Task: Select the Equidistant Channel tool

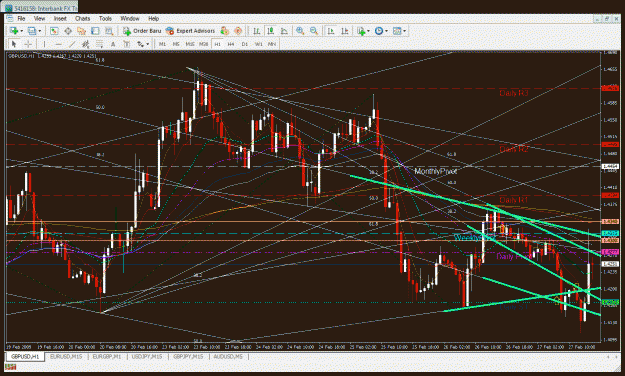Action: [85, 44]
